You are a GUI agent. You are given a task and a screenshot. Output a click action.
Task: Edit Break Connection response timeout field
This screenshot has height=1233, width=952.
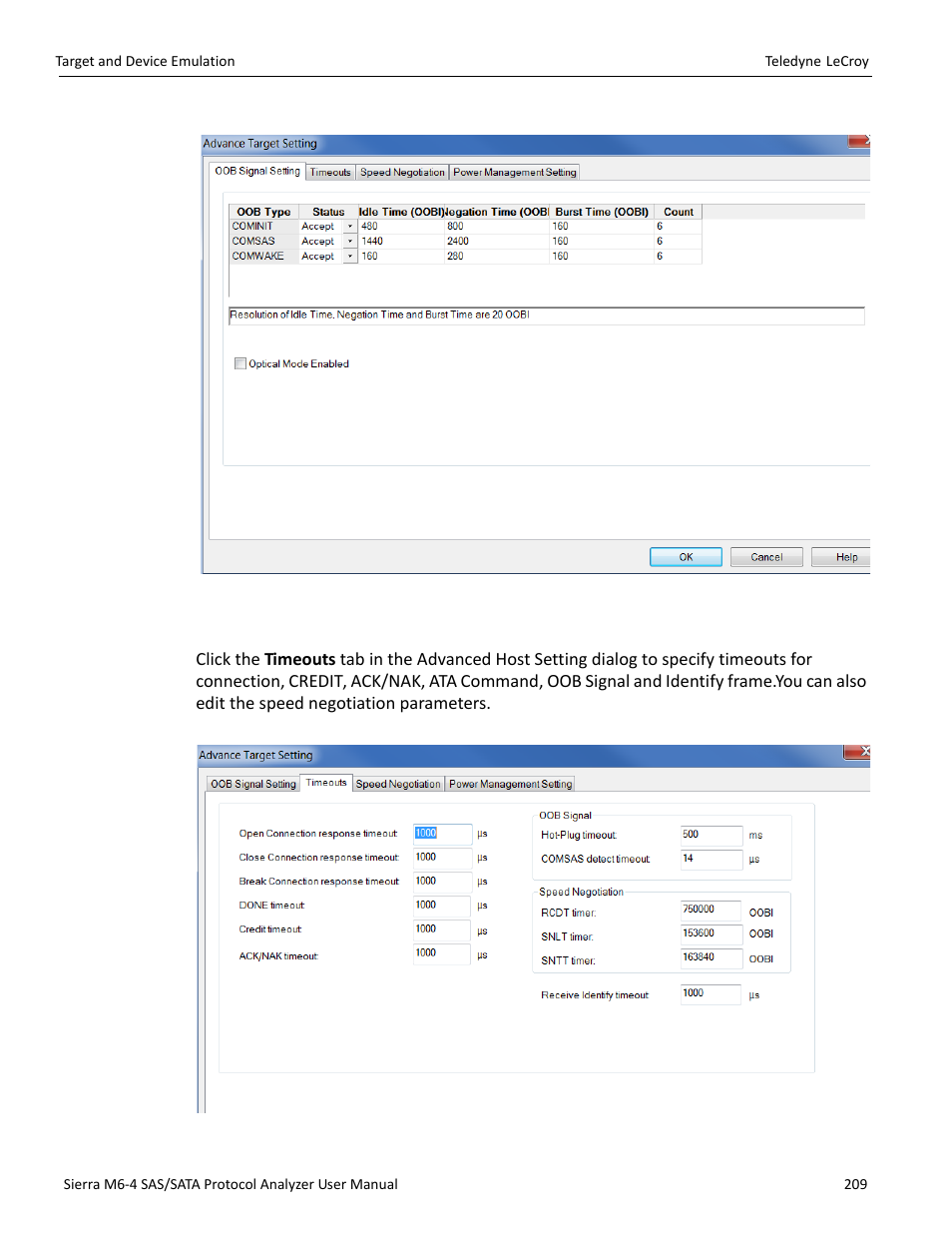[x=442, y=882]
